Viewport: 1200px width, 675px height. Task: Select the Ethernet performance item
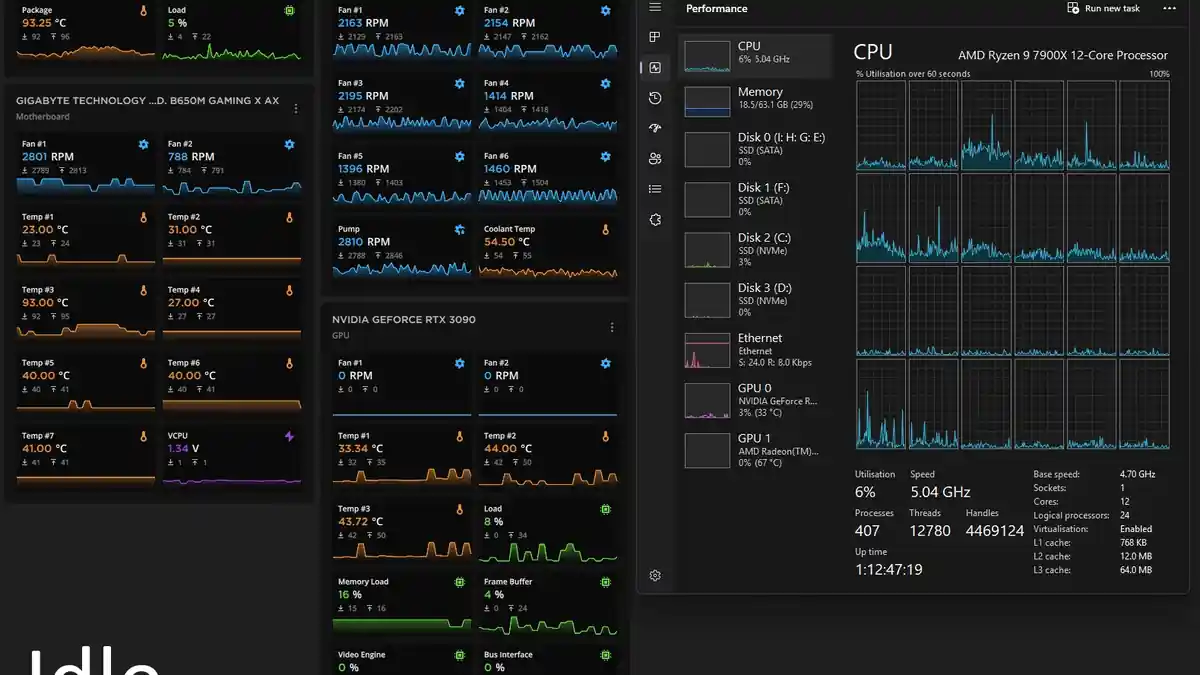(x=756, y=350)
